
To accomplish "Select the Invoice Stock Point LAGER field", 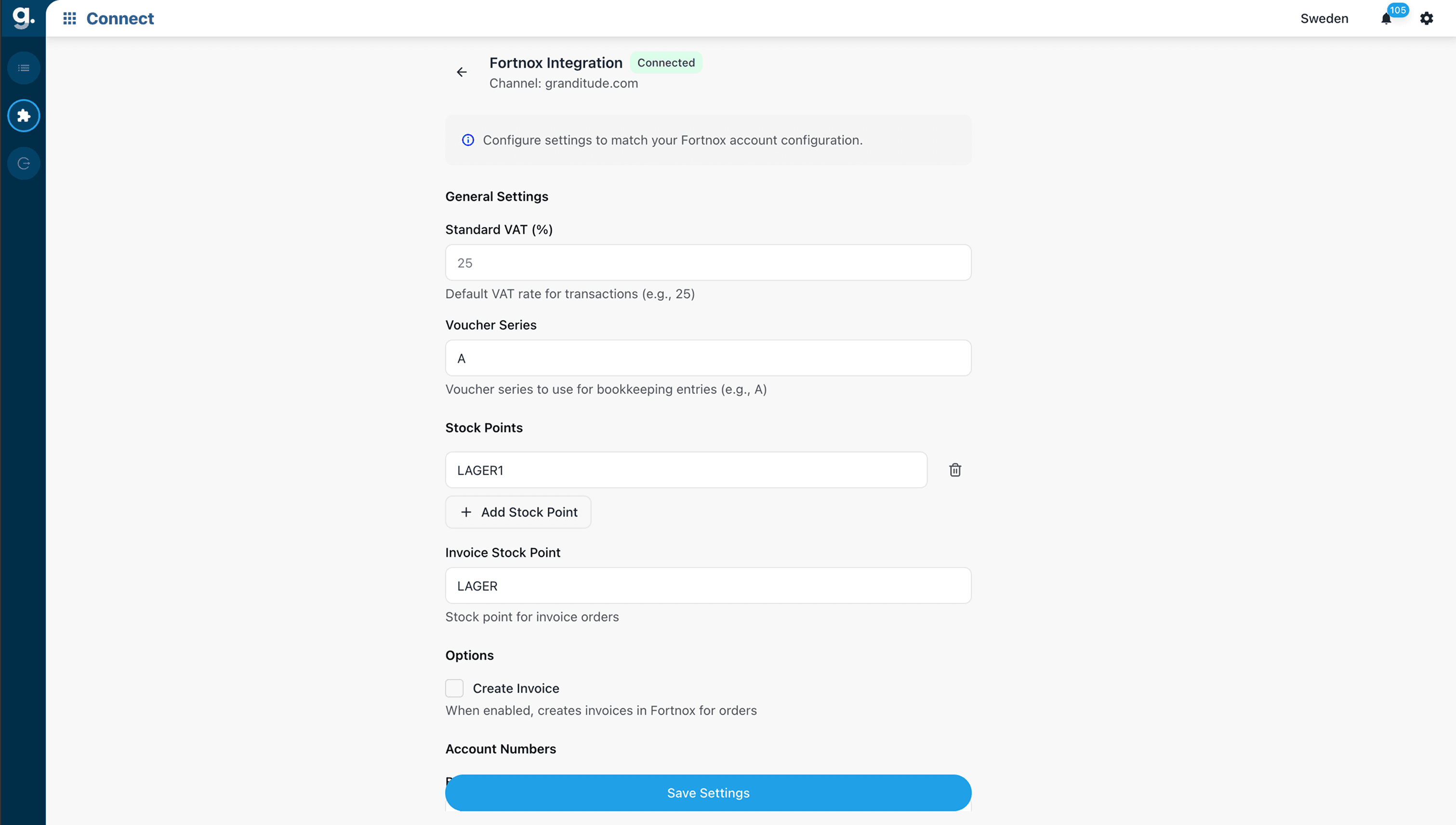I will tap(708, 585).
